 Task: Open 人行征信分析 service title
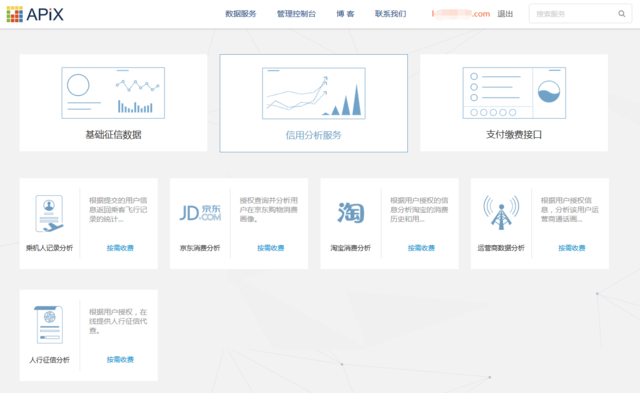pos(49,360)
